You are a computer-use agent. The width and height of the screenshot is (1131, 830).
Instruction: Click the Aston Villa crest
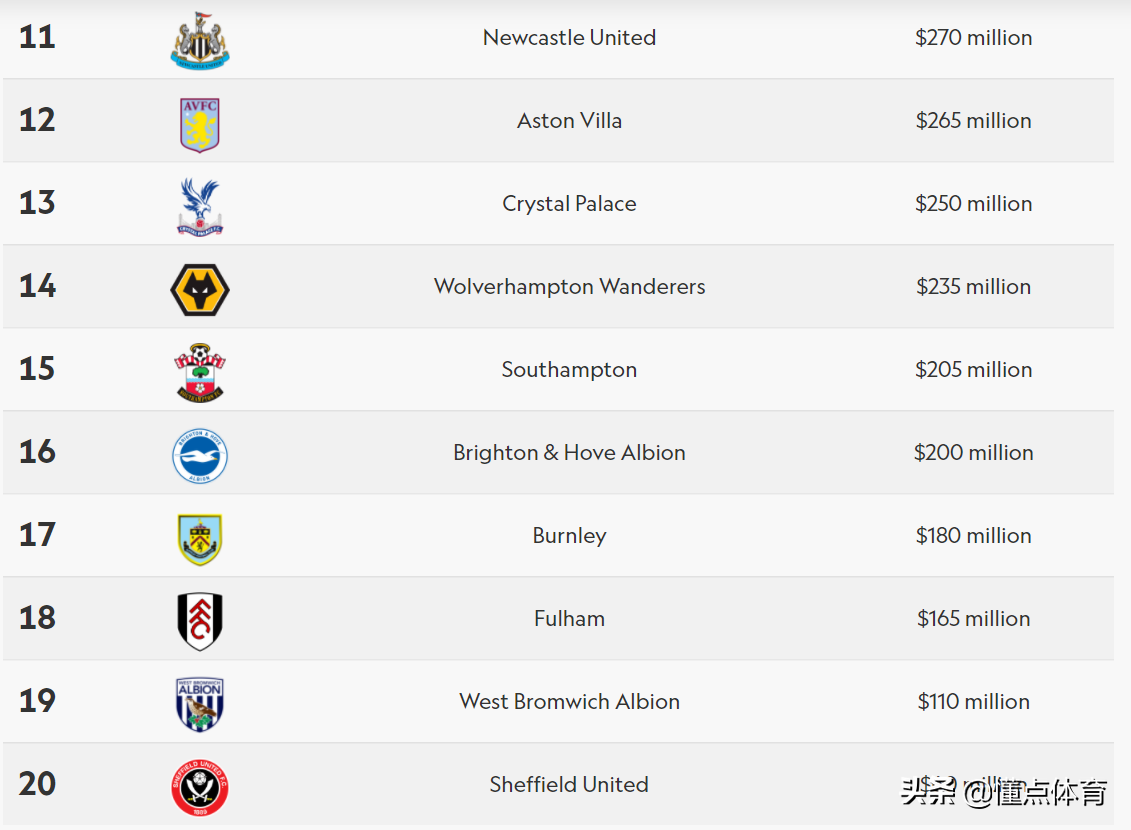200,125
